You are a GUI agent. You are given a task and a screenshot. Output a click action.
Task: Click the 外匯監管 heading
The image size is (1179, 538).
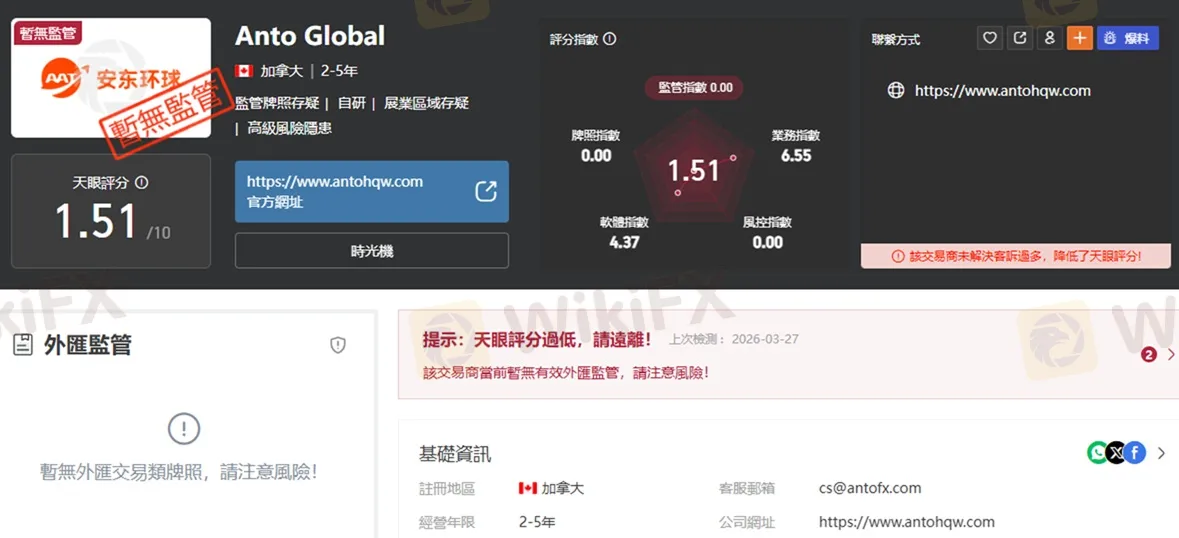[87, 345]
